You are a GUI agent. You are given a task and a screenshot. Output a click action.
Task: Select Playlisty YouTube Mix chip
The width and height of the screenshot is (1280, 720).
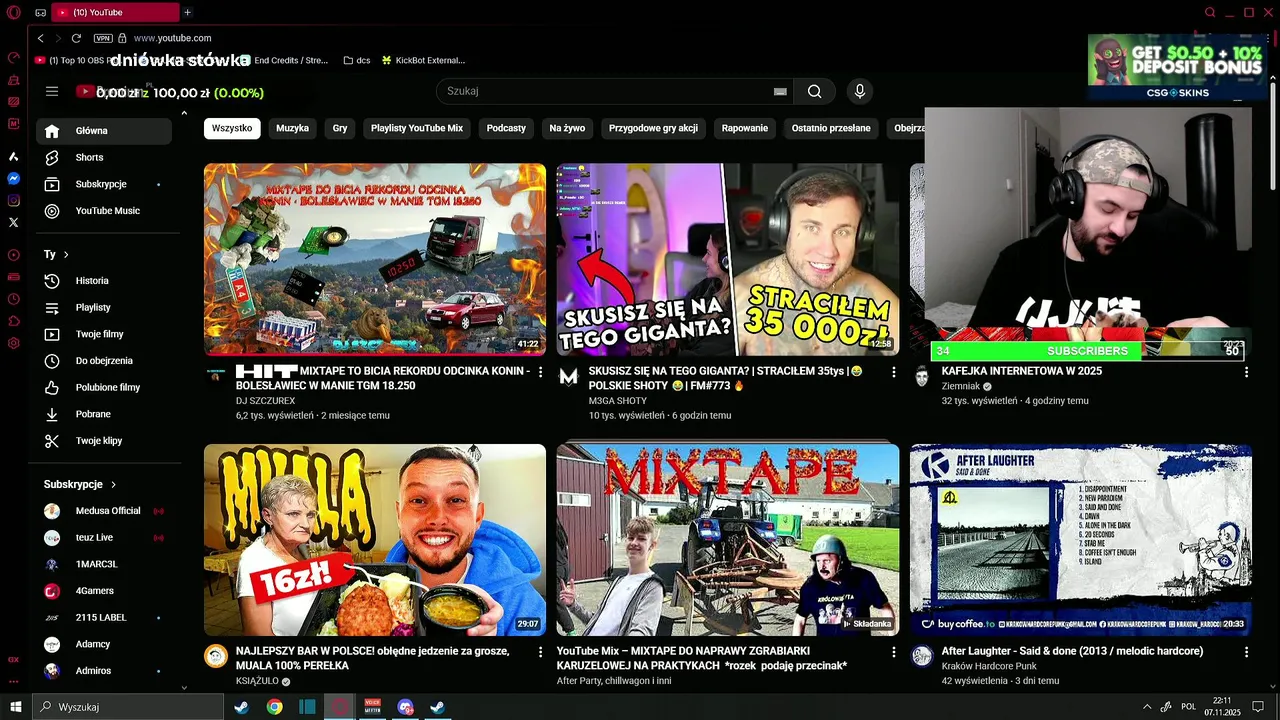[x=417, y=128]
